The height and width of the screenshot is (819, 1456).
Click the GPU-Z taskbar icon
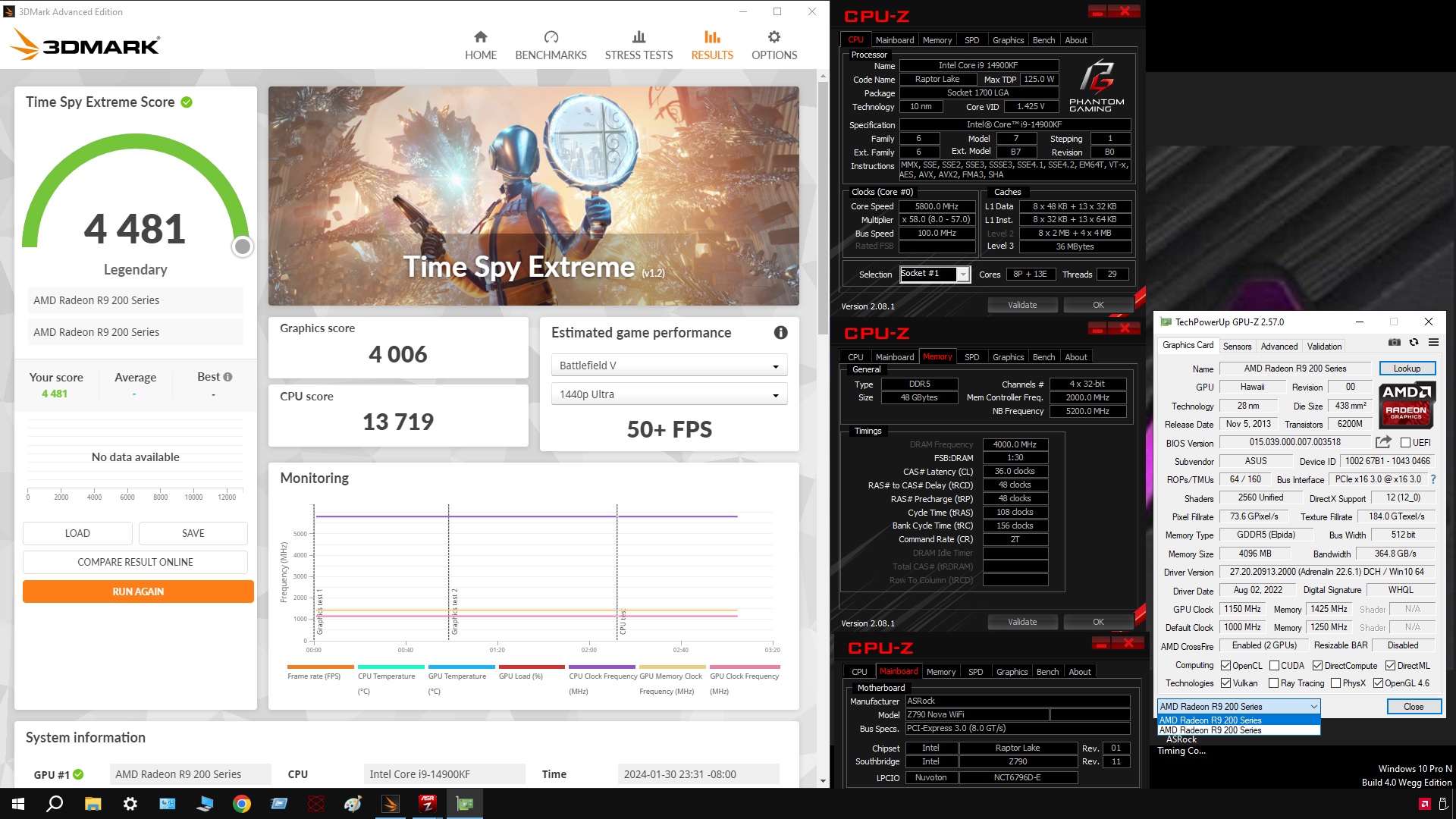coord(465,804)
